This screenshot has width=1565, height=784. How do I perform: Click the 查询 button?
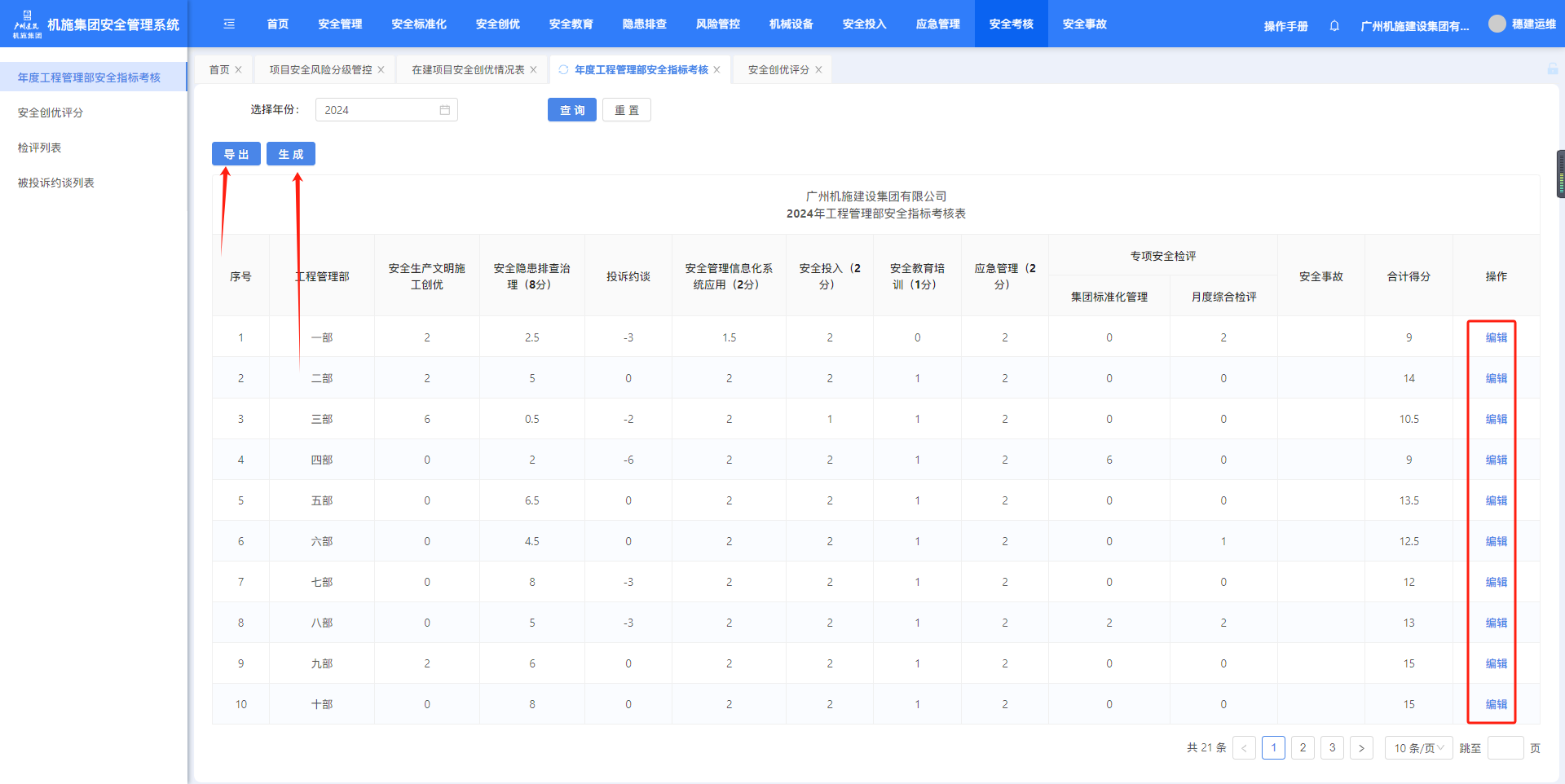click(572, 110)
